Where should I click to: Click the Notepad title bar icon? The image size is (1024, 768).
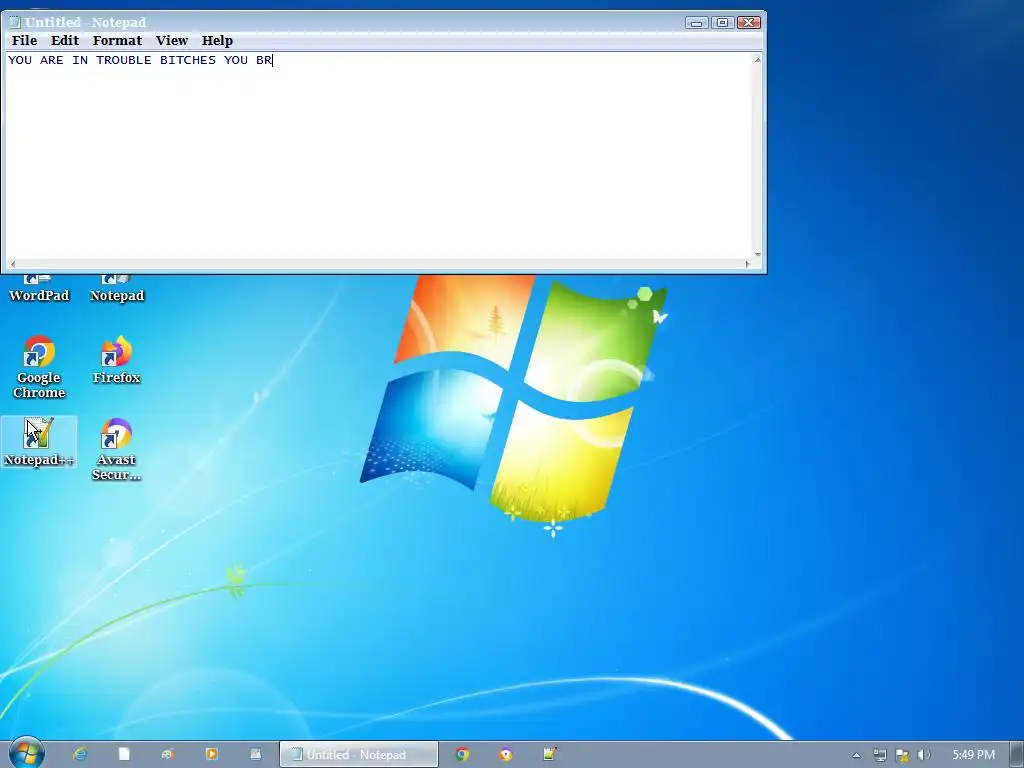pyautogui.click(x=14, y=22)
